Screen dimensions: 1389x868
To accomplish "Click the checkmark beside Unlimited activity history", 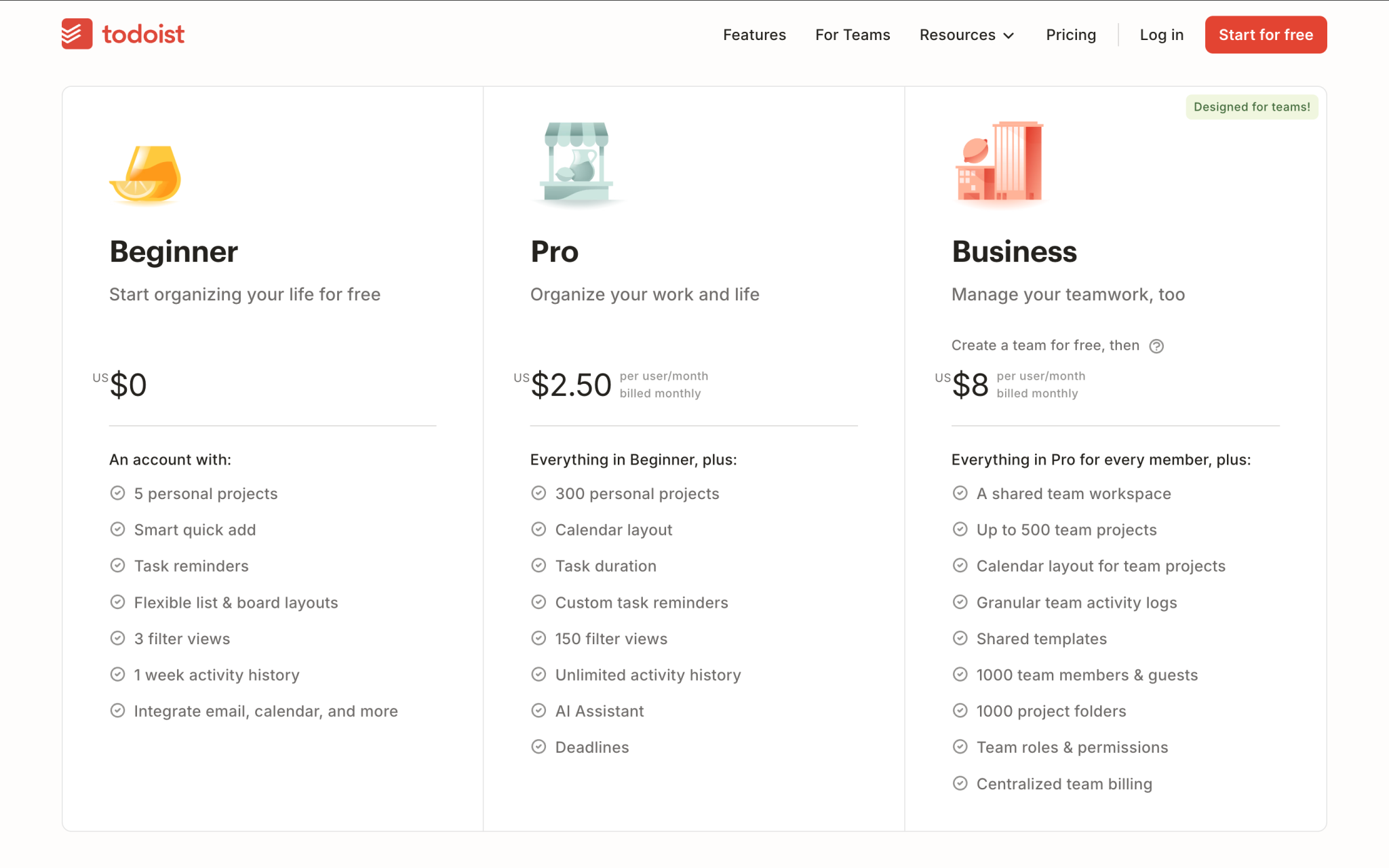I will (x=539, y=674).
